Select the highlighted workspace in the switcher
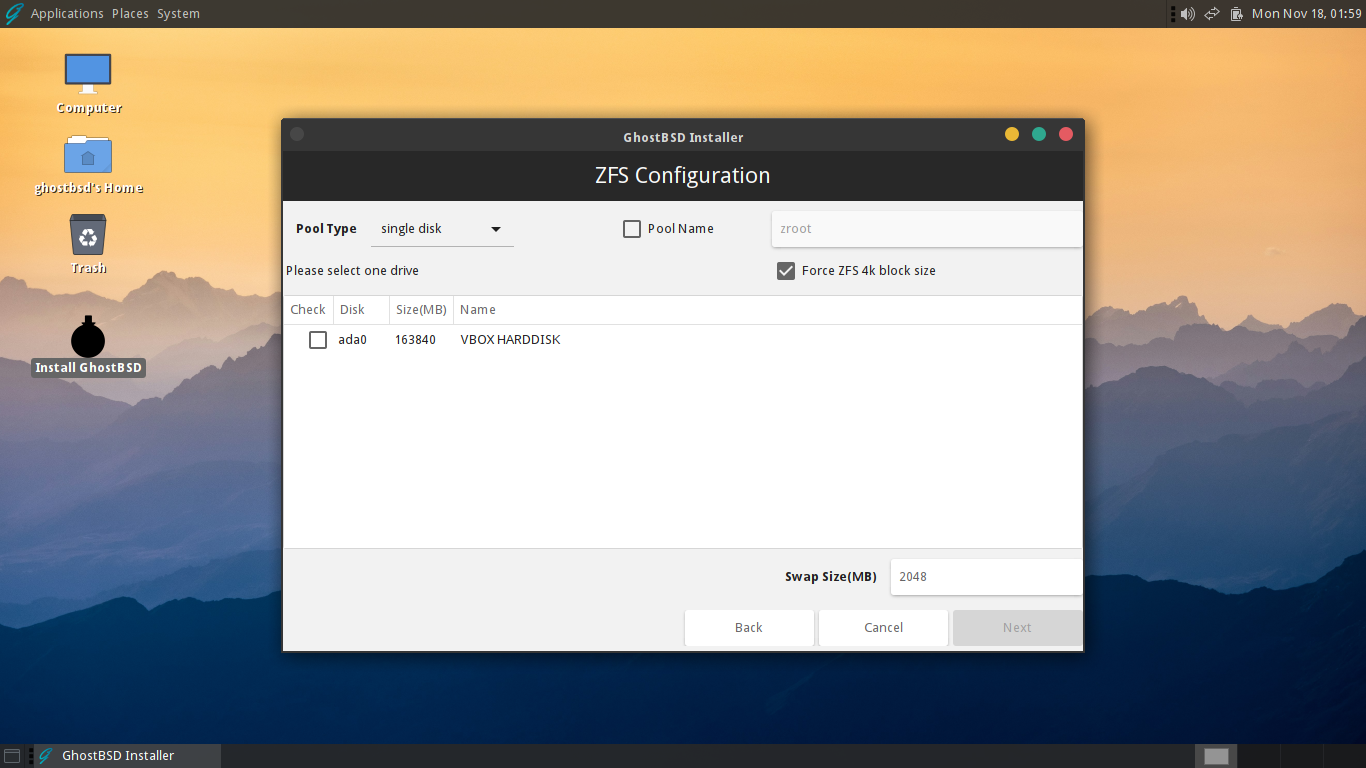This screenshot has height=768, width=1366. 1216,756
